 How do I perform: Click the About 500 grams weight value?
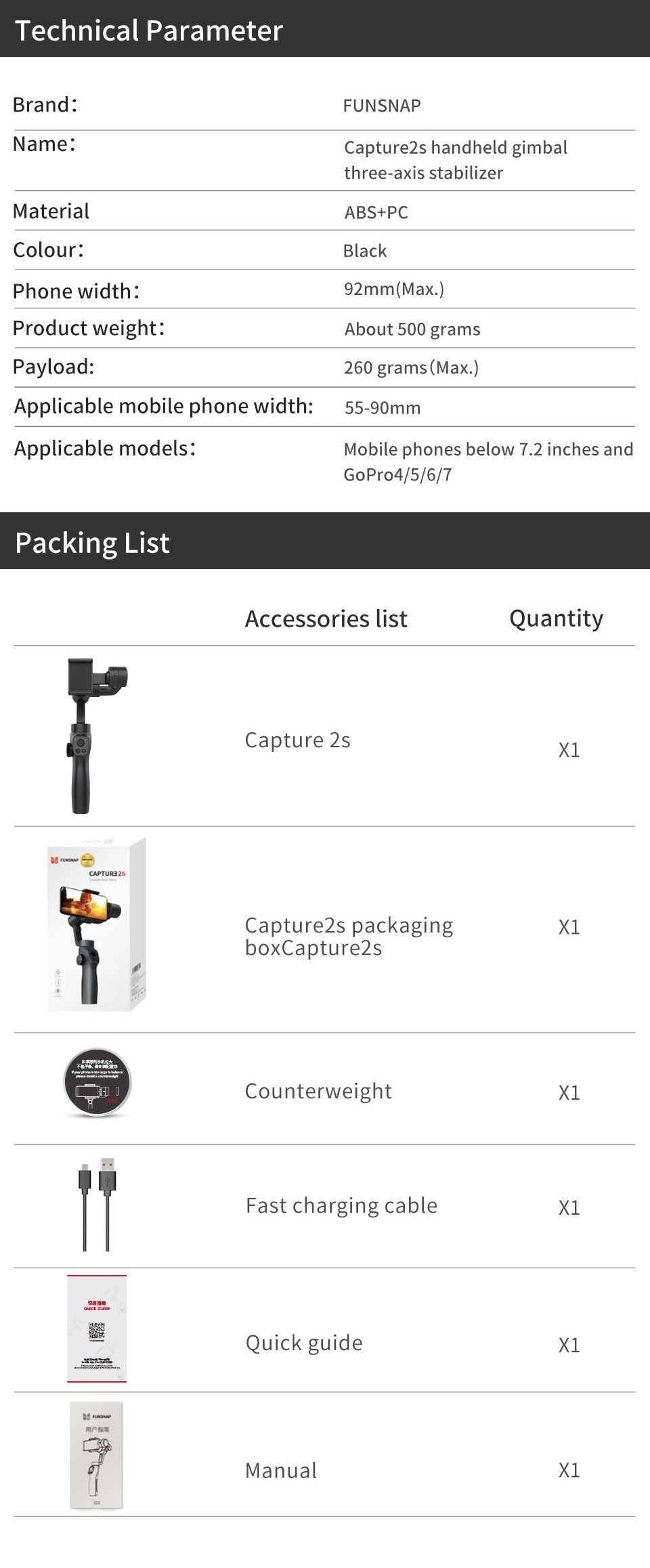412,329
